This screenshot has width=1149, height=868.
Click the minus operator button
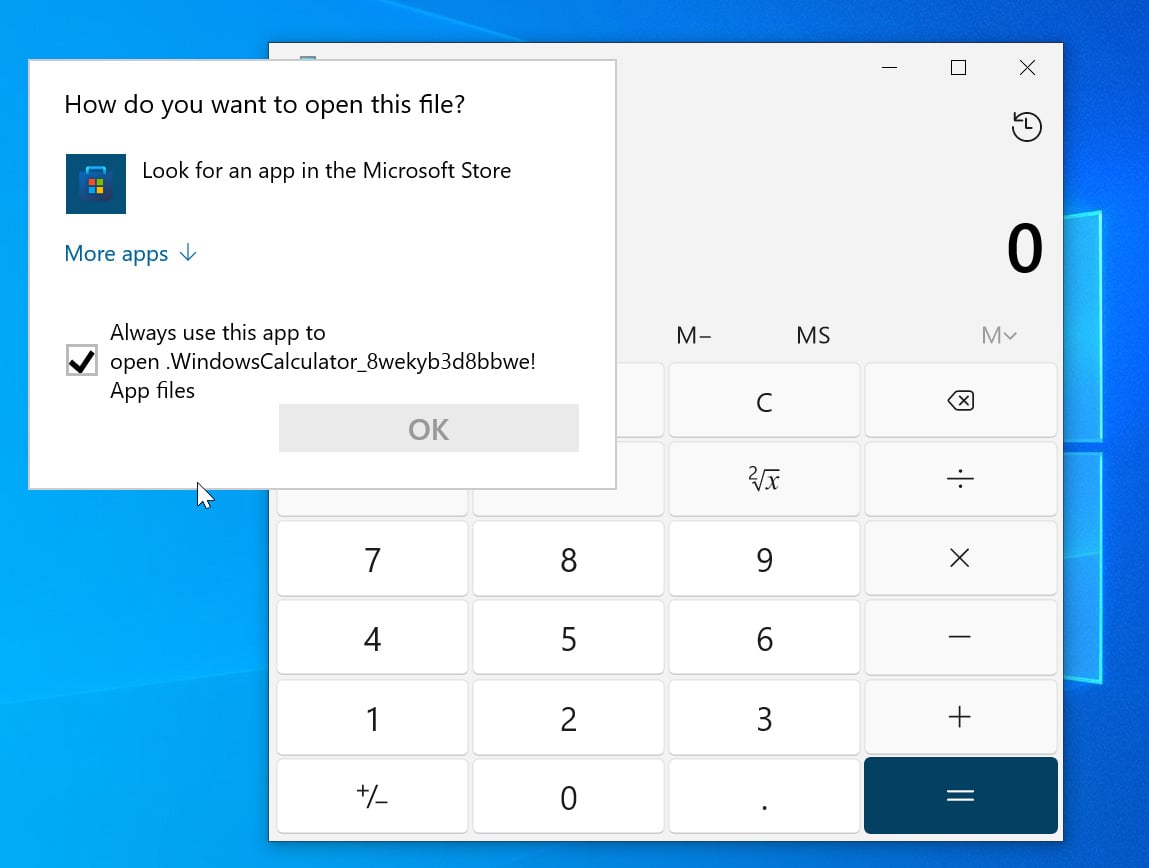tap(960, 637)
